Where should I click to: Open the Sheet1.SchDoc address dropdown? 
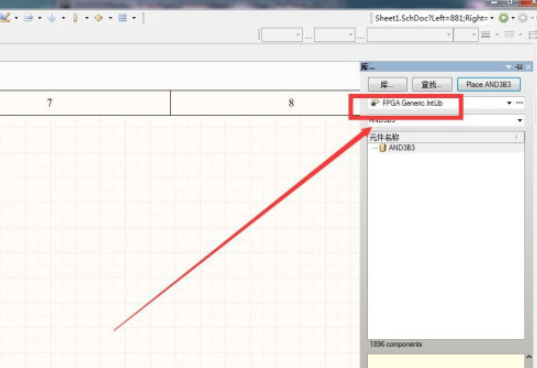coord(492,18)
